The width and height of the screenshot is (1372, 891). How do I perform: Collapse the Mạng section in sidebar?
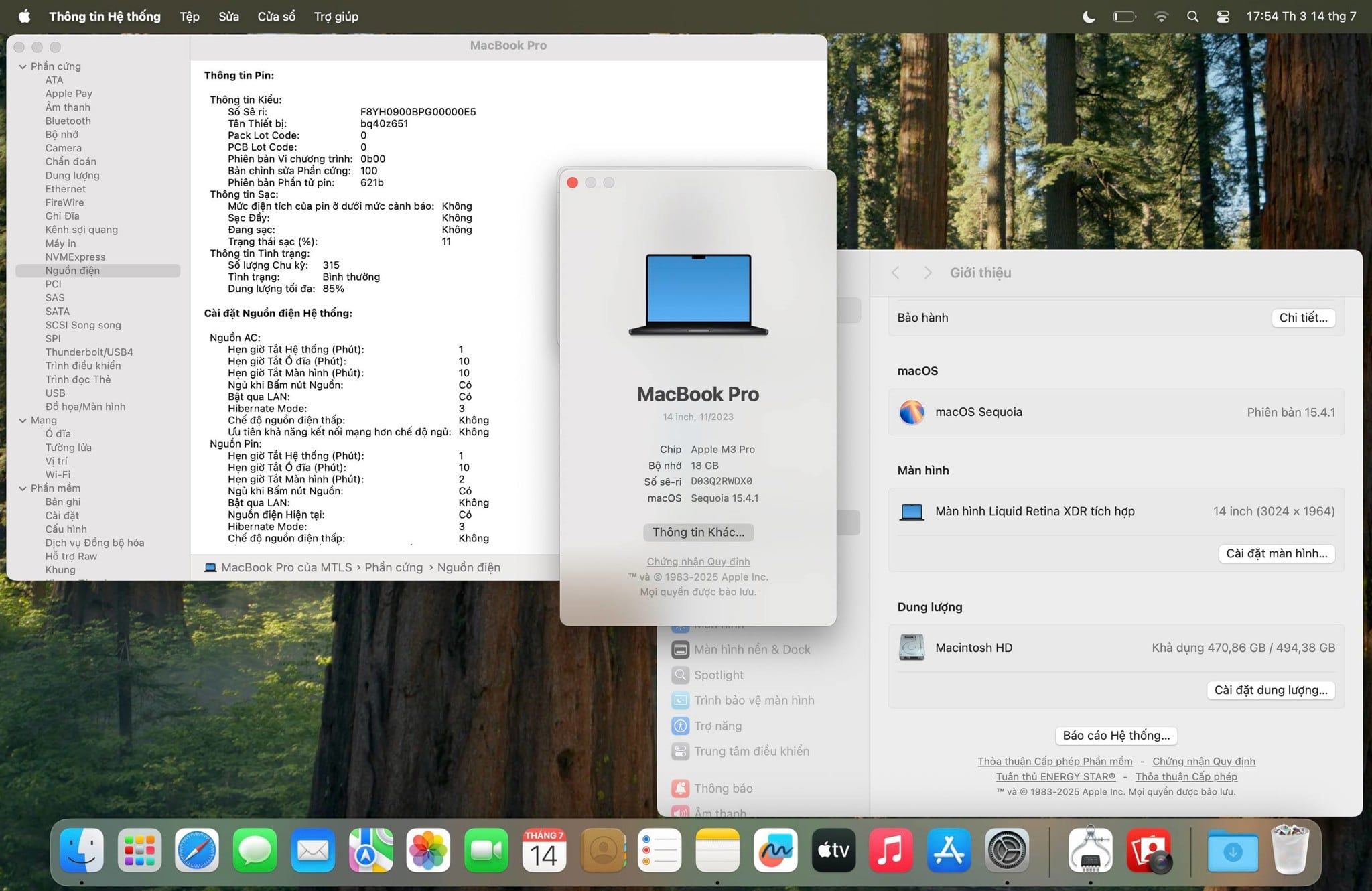click(23, 421)
